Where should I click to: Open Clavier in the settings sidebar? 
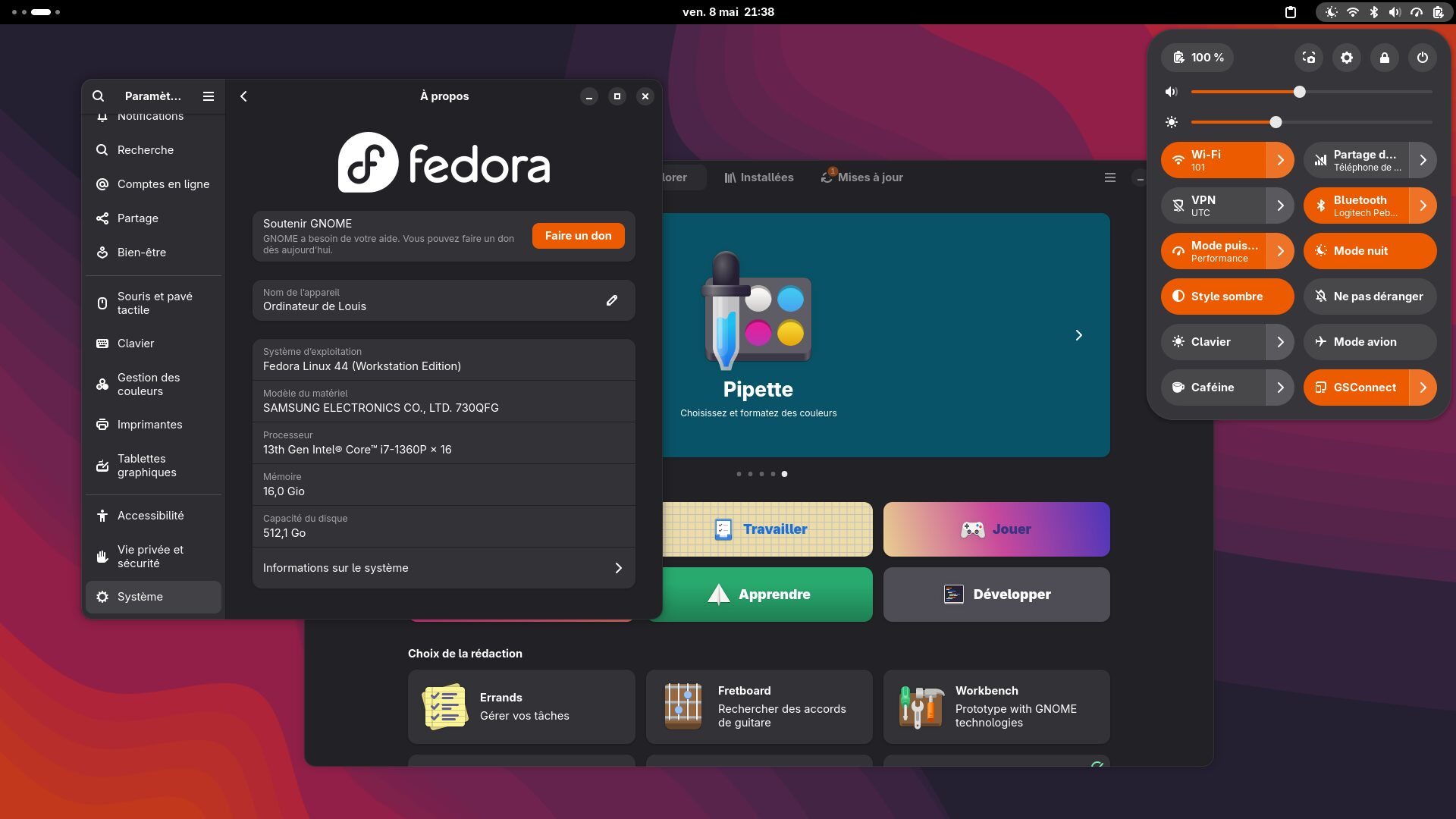coord(153,344)
